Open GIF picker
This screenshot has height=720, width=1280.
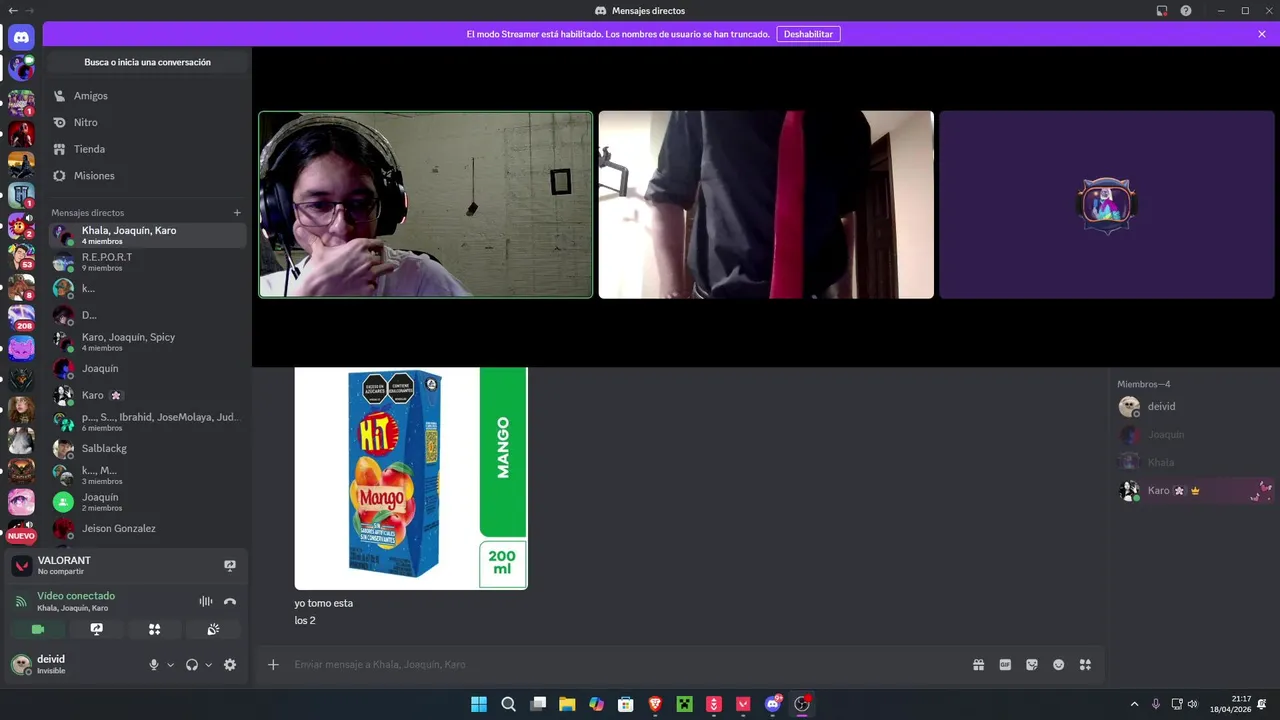click(x=1005, y=664)
